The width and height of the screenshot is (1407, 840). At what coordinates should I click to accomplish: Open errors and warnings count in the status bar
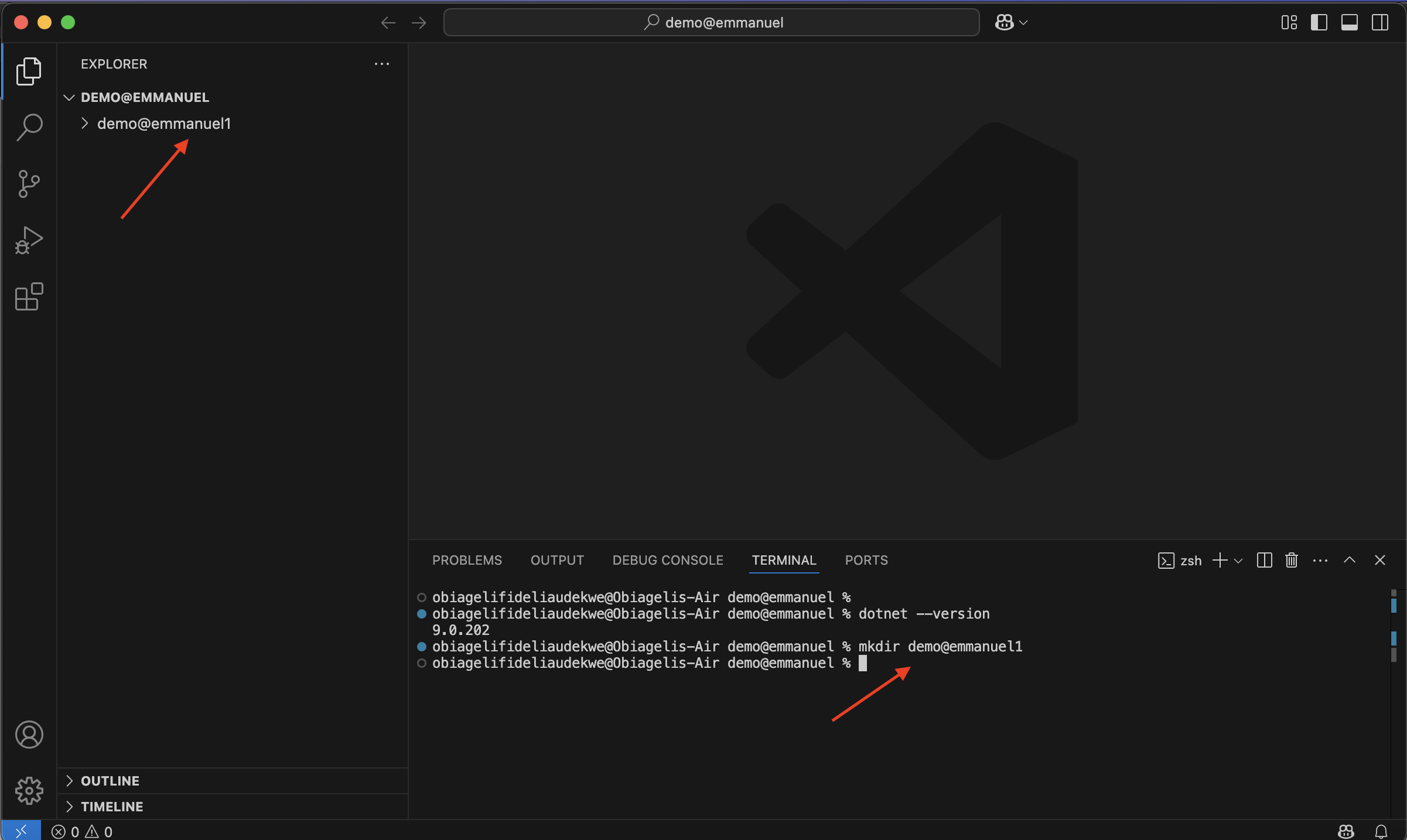[x=82, y=832]
